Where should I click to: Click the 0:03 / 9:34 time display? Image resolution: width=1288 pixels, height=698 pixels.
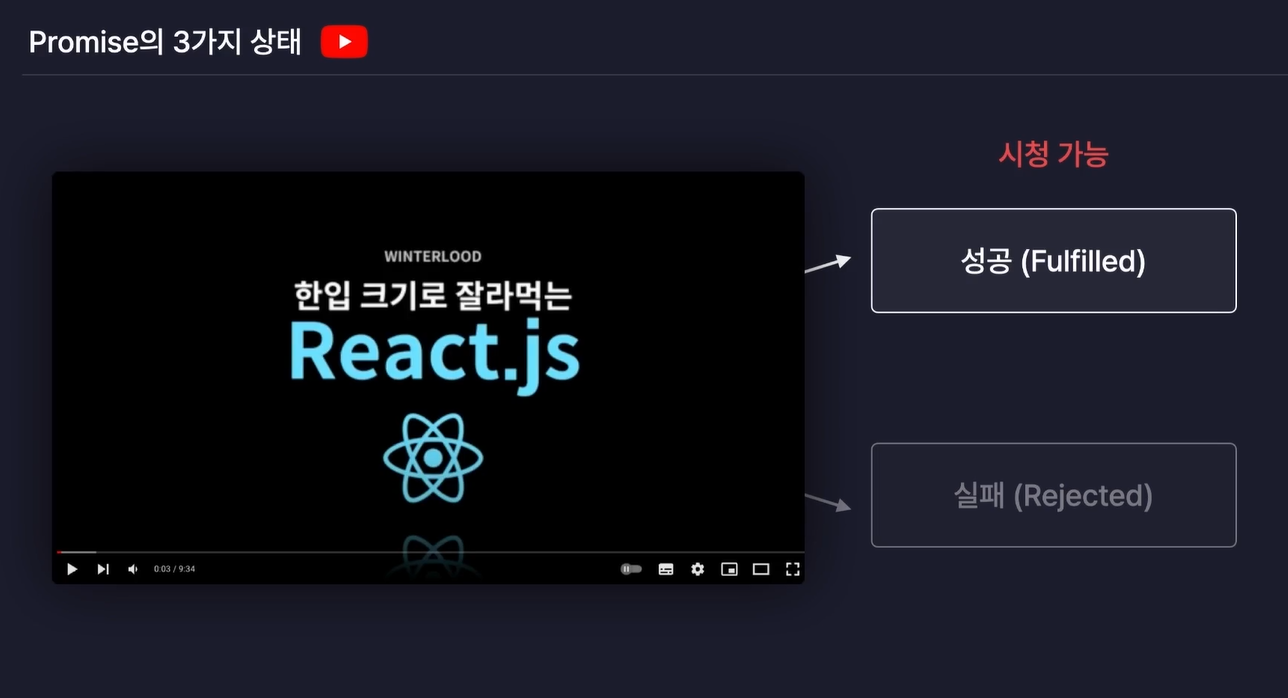click(x=174, y=569)
